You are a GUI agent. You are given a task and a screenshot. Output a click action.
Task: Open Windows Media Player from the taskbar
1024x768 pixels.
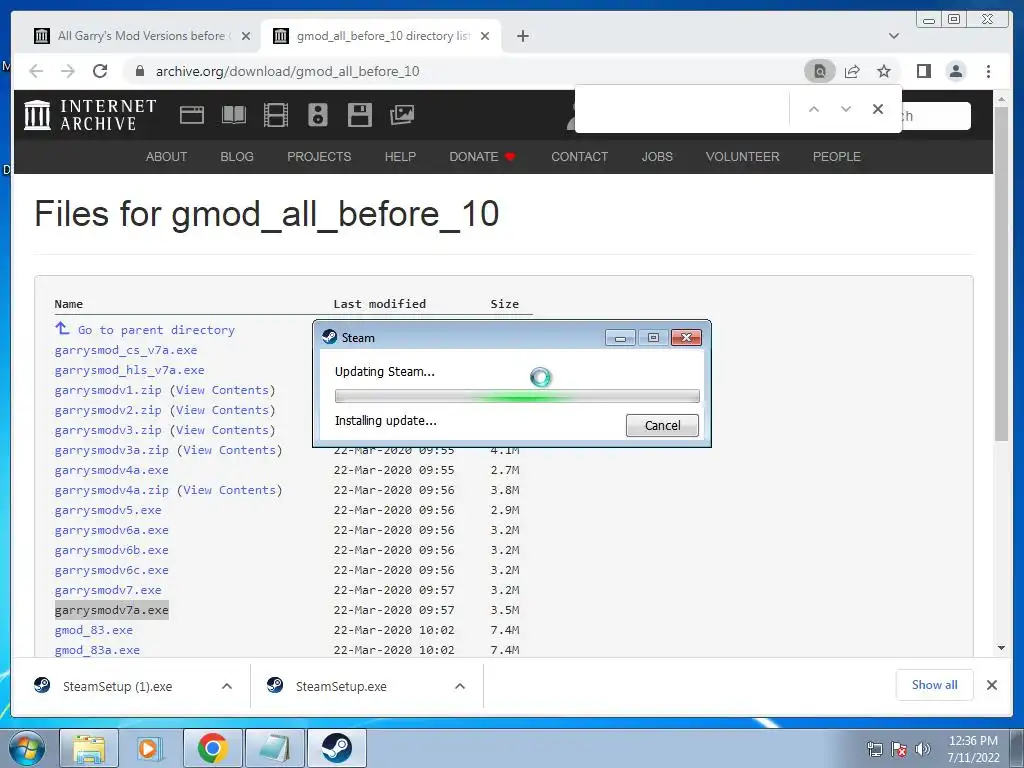click(148, 748)
